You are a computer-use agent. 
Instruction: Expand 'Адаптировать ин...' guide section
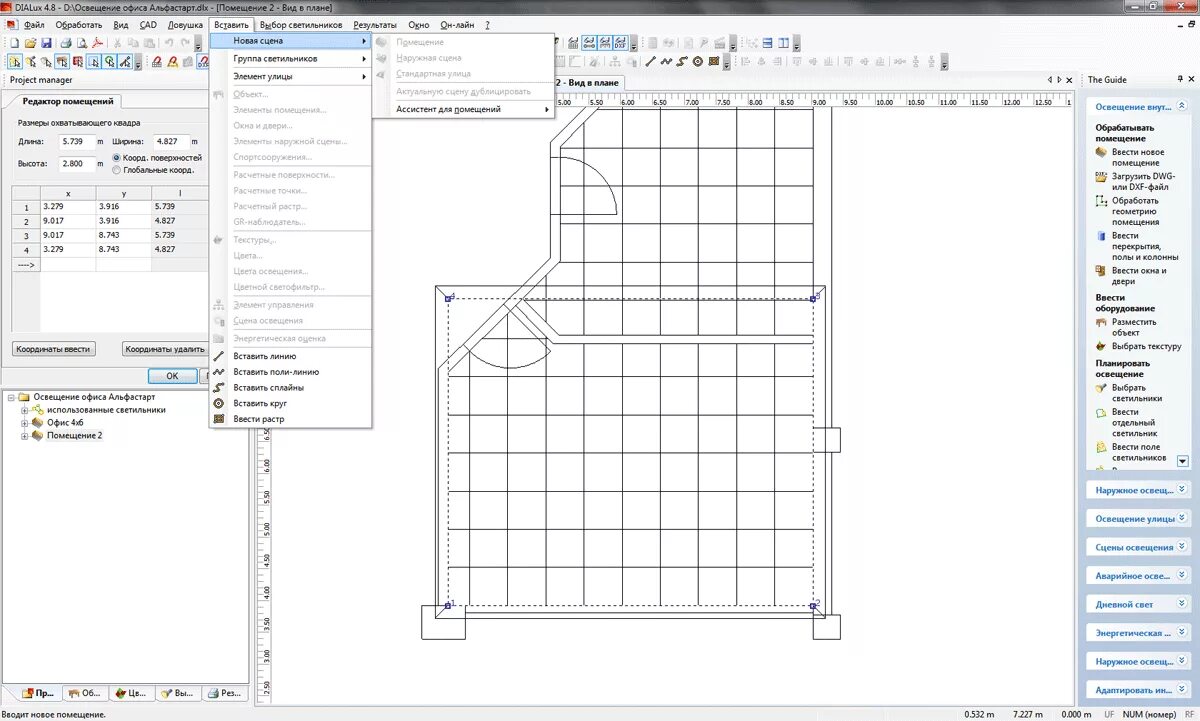point(1183,690)
